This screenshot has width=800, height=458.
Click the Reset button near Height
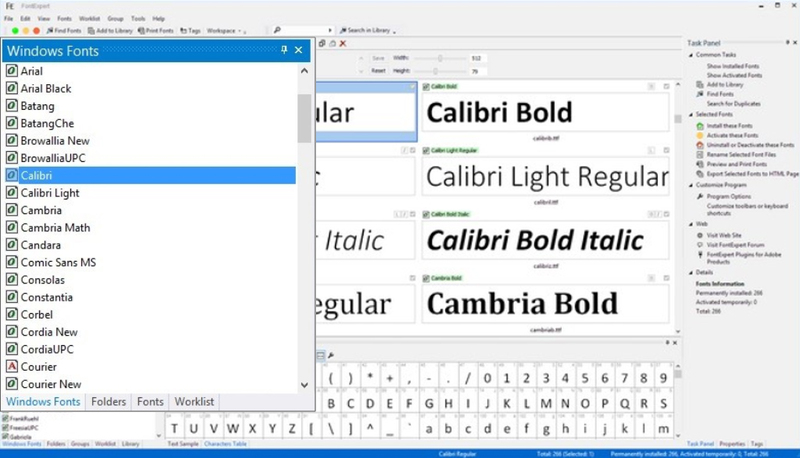coord(378,71)
